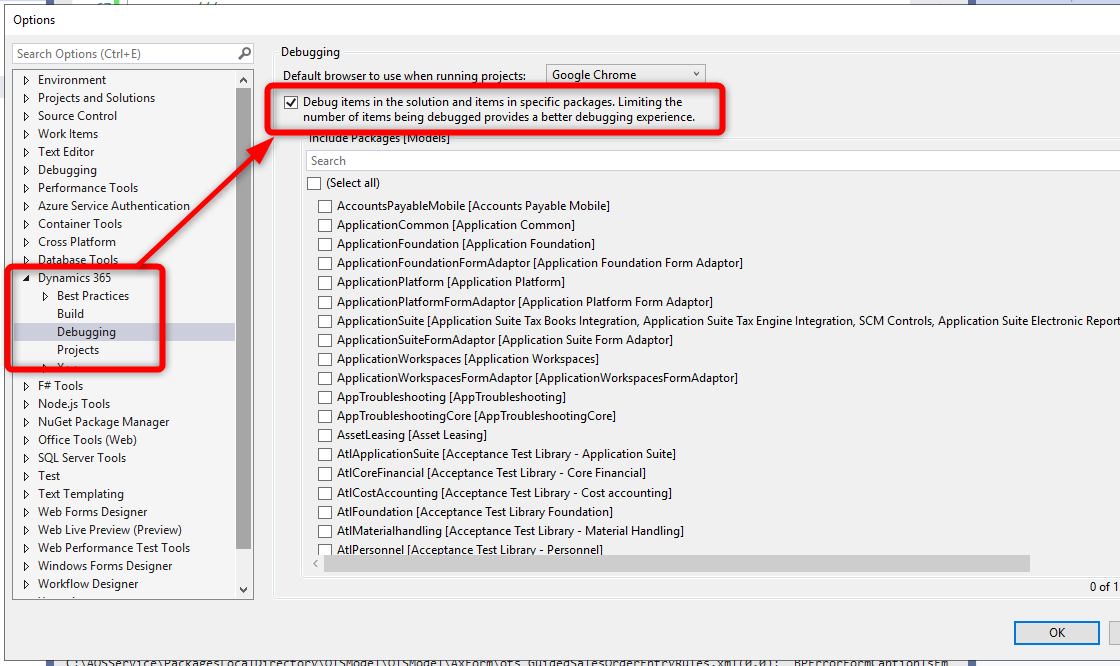Click the Include Packages search box
This screenshot has width=1120, height=666.
(713, 161)
